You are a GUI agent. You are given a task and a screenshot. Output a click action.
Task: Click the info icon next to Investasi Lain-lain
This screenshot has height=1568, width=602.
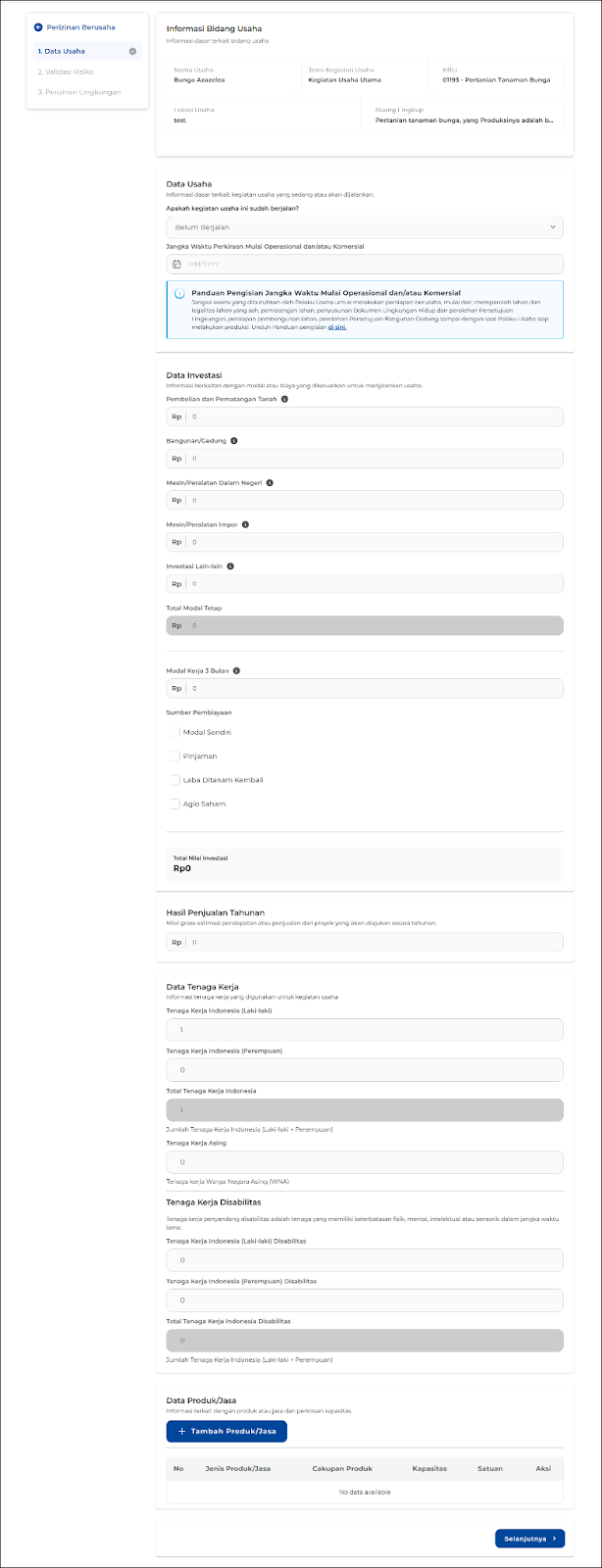pyautogui.click(x=230, y=566)
